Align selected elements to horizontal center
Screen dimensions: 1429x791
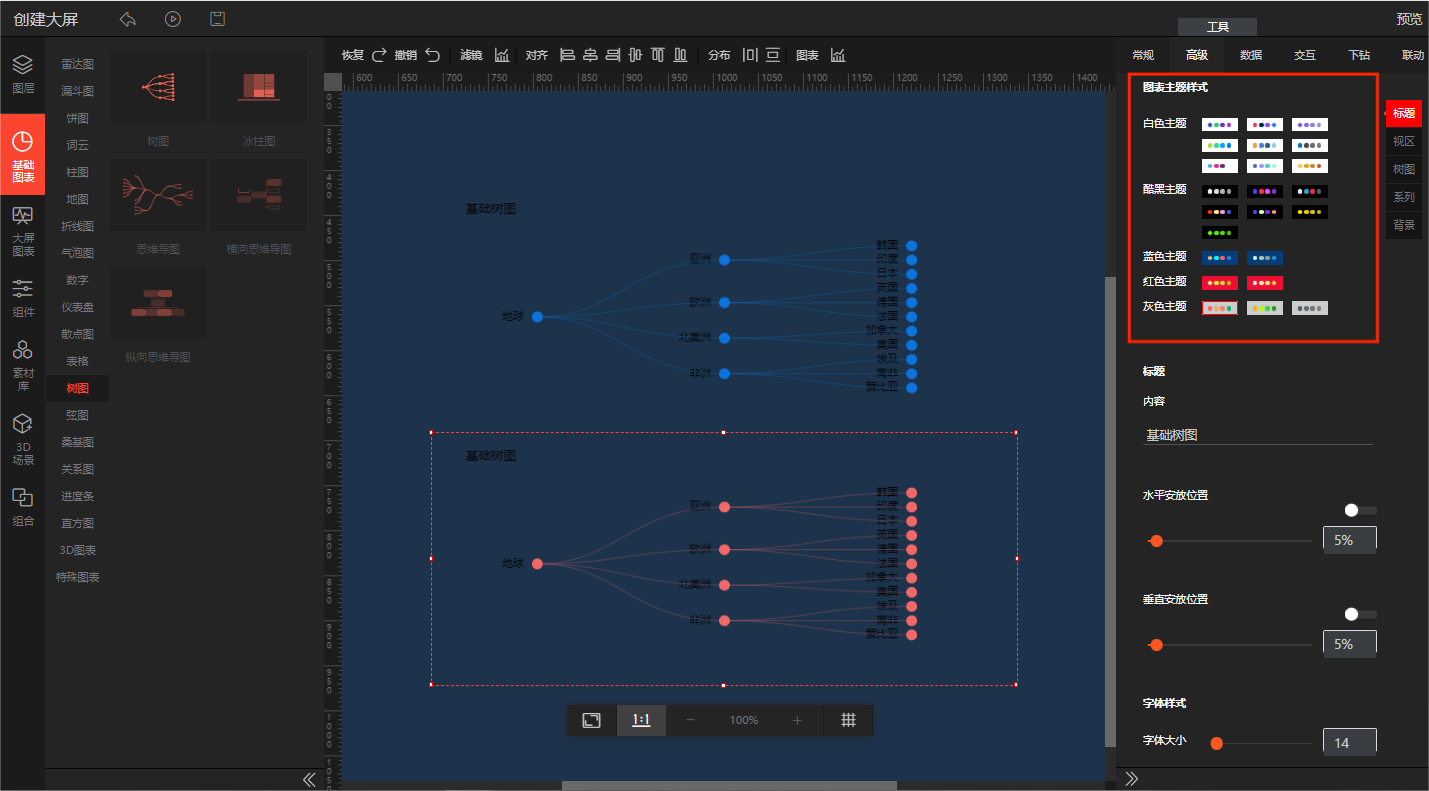(590, 55)
